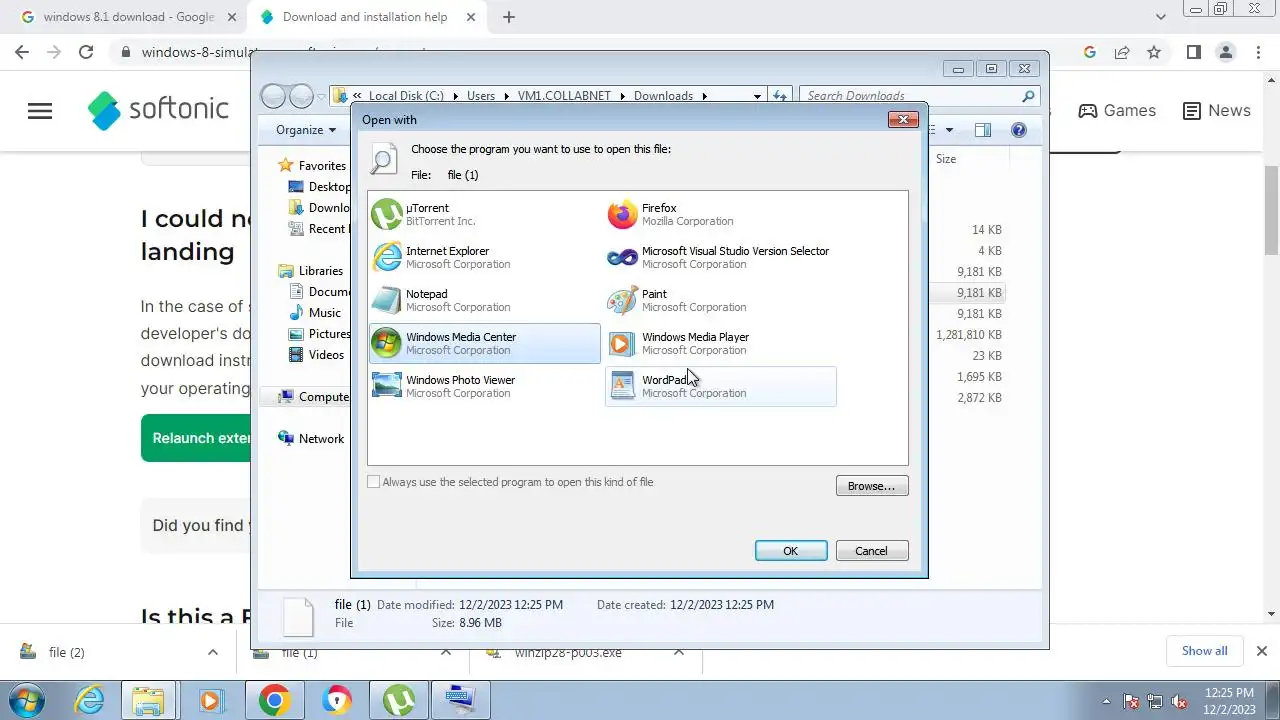Click OK in Open with dialog

coord(791,551)
